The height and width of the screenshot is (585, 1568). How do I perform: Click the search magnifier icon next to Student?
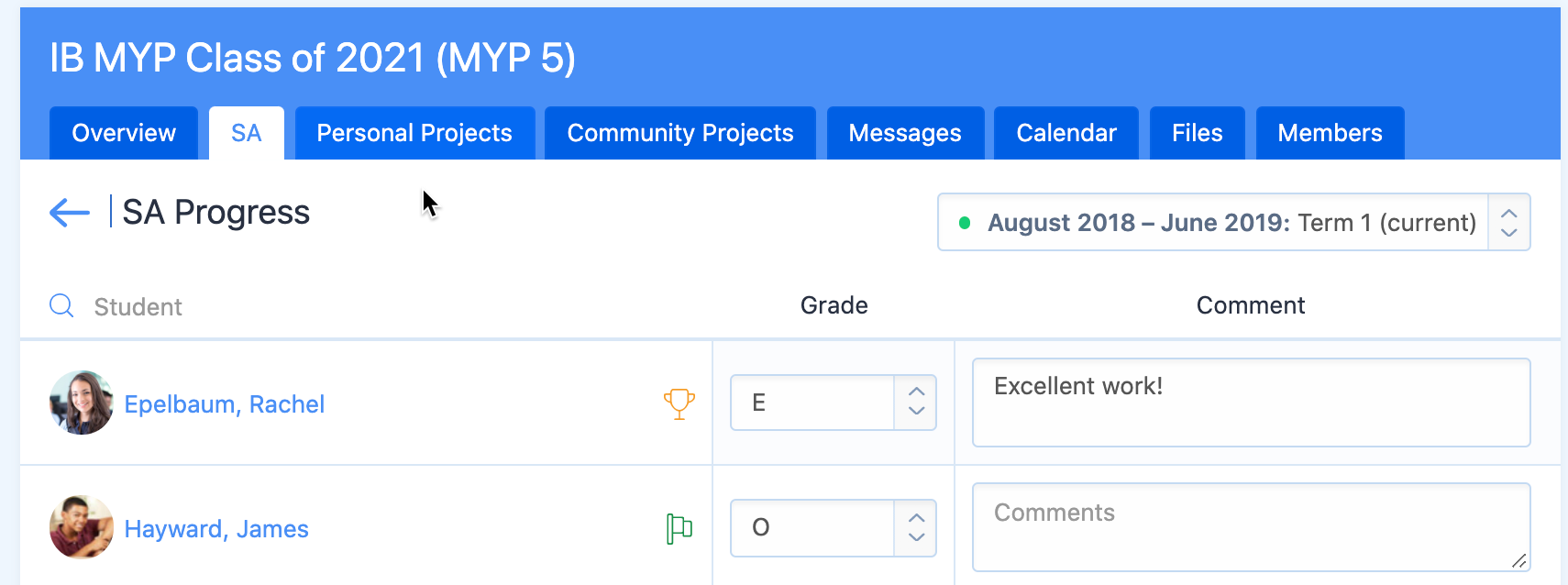(61, 305)
